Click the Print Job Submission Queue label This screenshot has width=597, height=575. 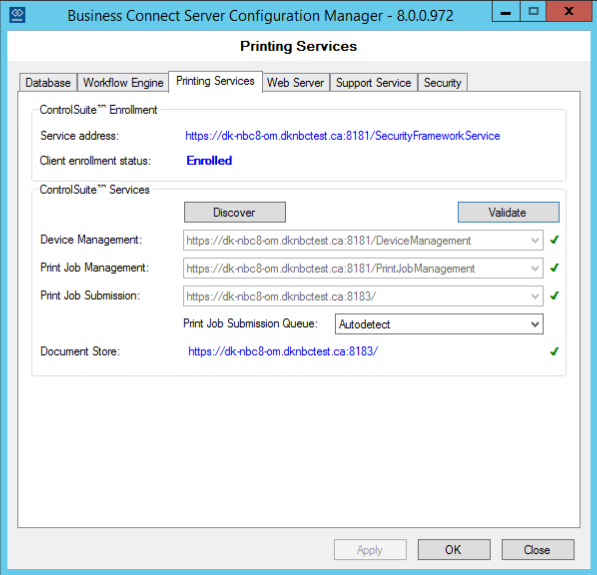click(250, 323)
